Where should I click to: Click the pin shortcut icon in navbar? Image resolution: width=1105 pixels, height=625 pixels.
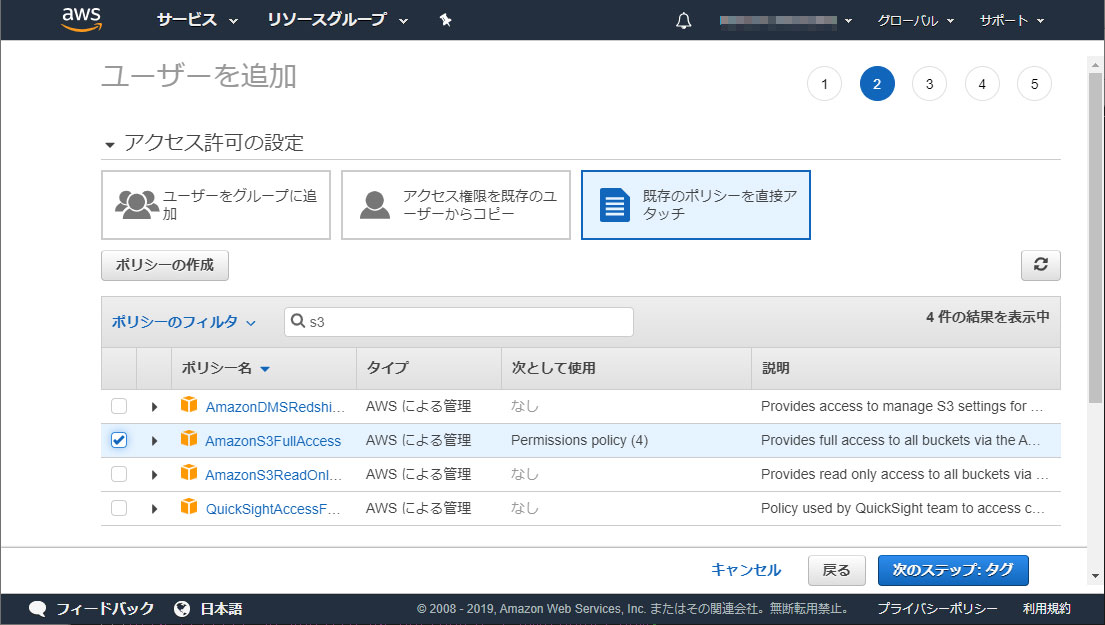pyautogui.click(x=446, y=21)
